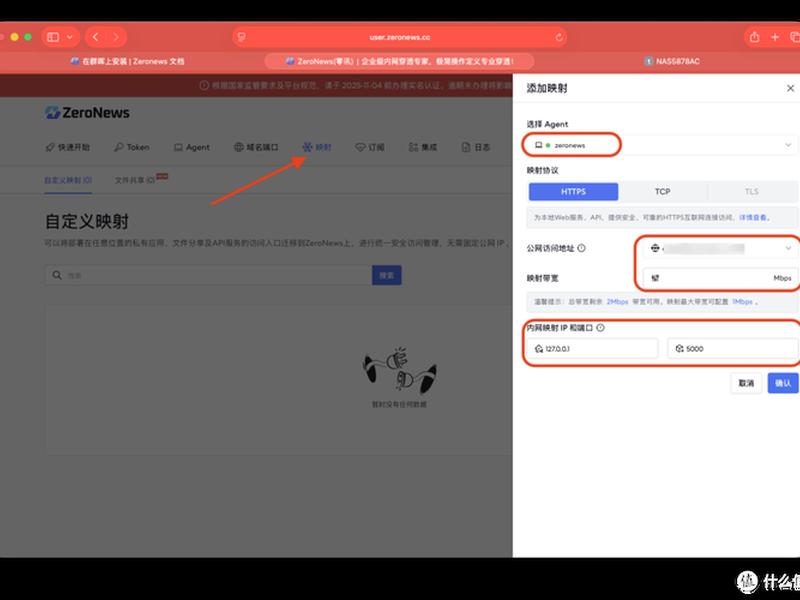Click the privacy shield icon in address bar

tap(242, 37)
